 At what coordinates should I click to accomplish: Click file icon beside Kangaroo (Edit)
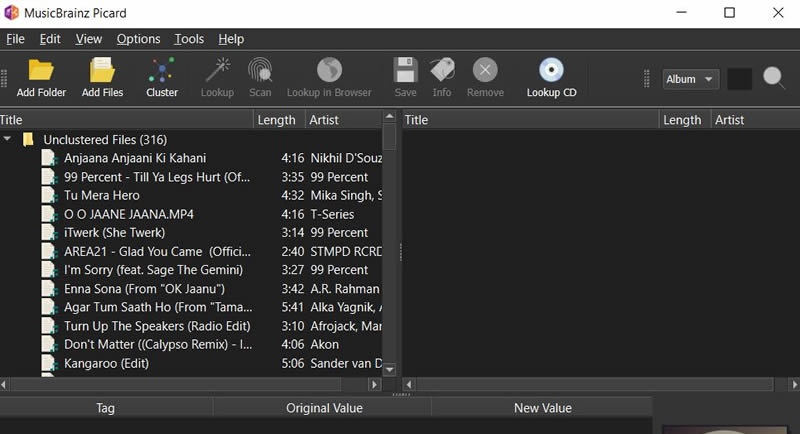pos(49,363)
